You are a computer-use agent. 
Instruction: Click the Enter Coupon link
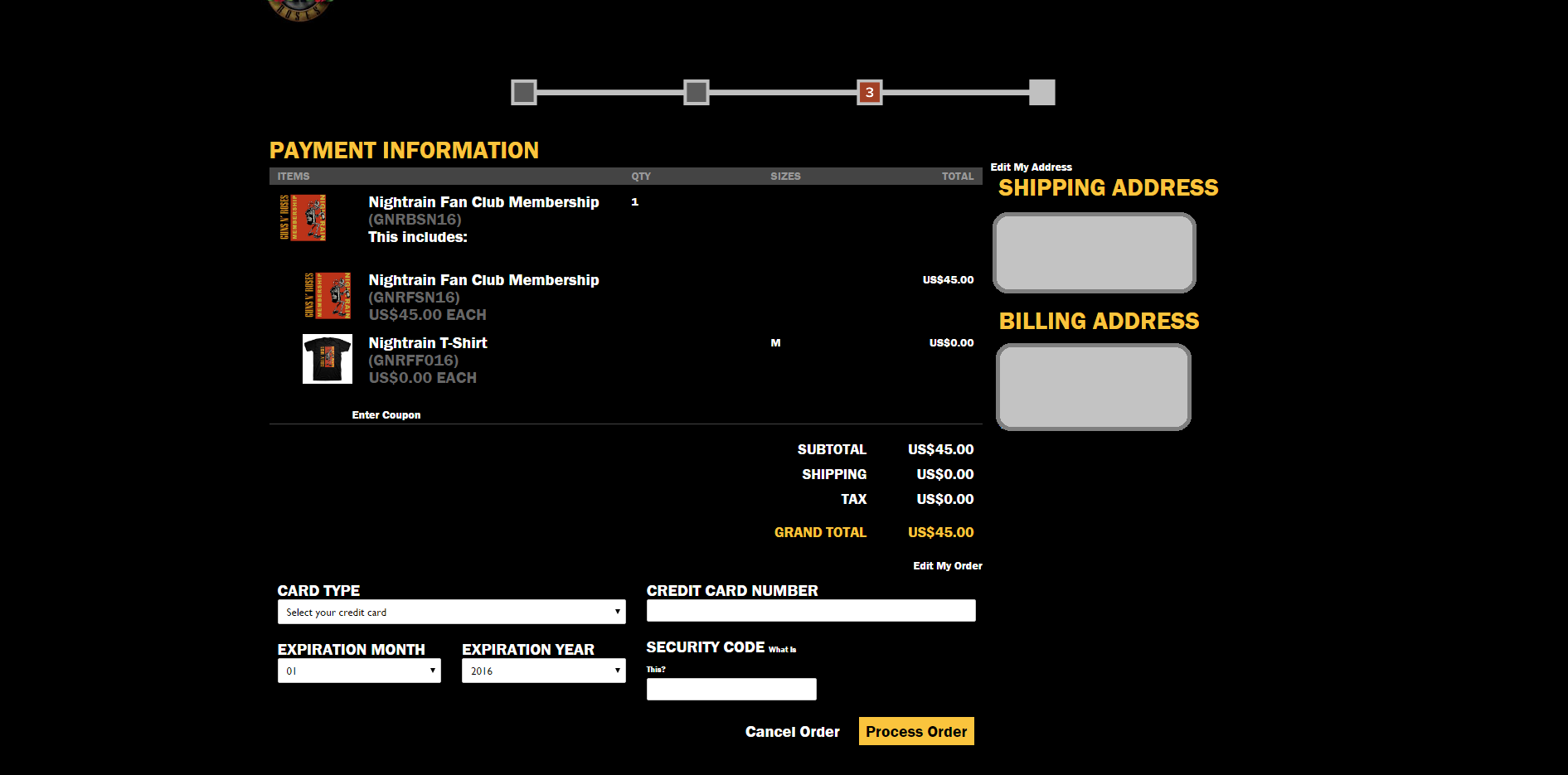(x=386, y=415)
